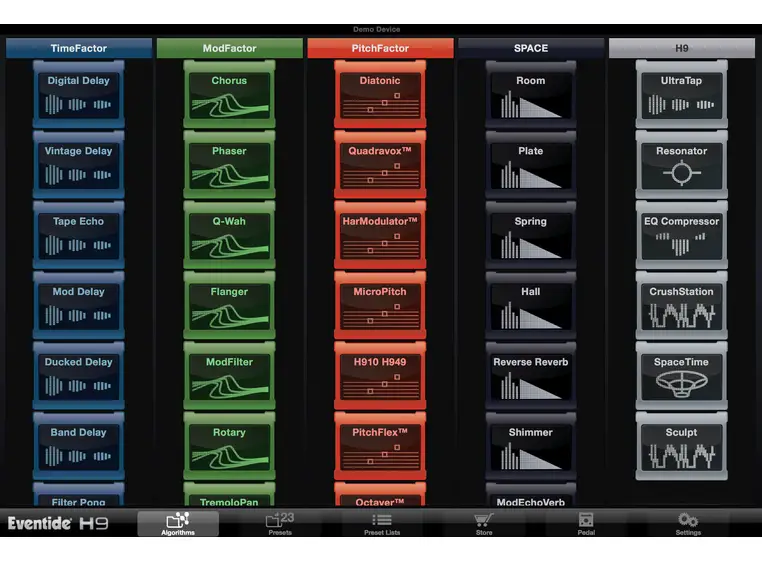
Task: Open the MicroPitch tile
Action: tap(380, 305)
